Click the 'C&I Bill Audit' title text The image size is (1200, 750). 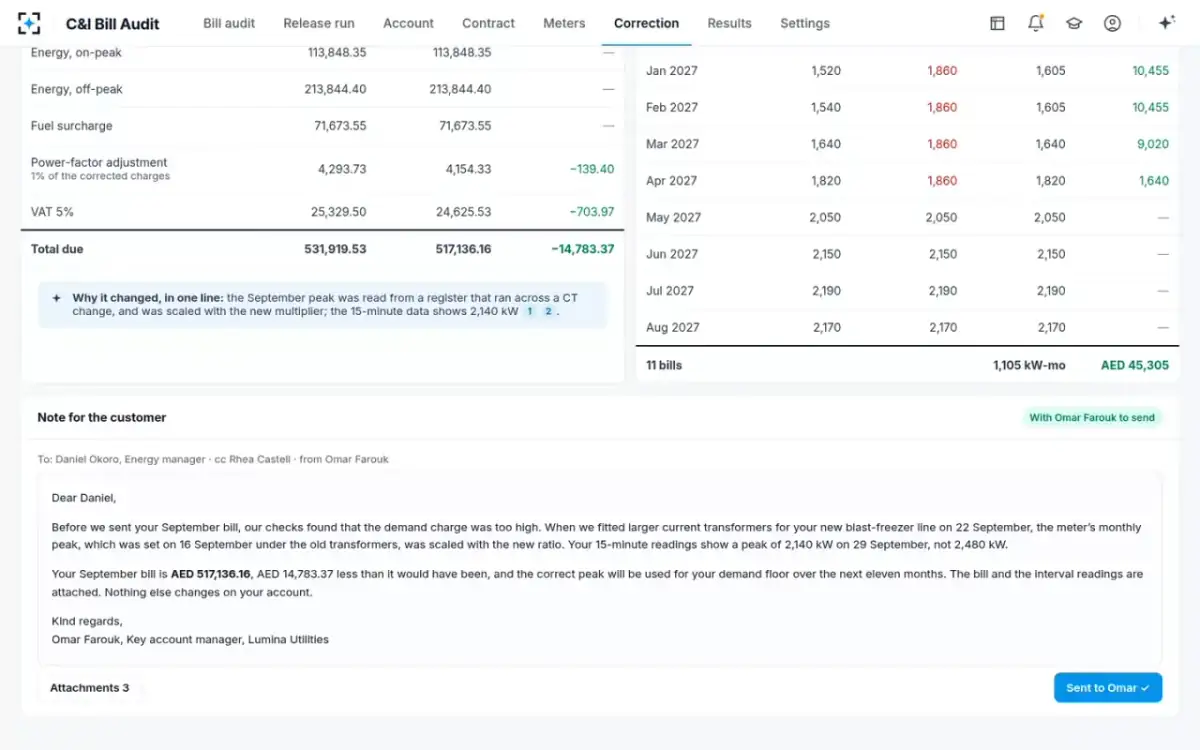coord(112,23)
